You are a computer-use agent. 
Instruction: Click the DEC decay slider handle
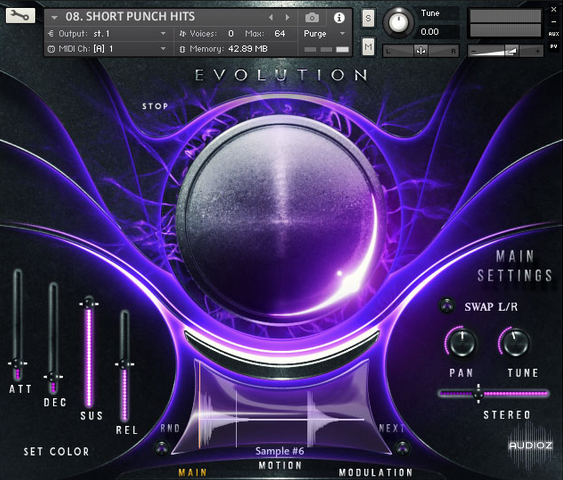pyautogui.click(x=53, y=377)
